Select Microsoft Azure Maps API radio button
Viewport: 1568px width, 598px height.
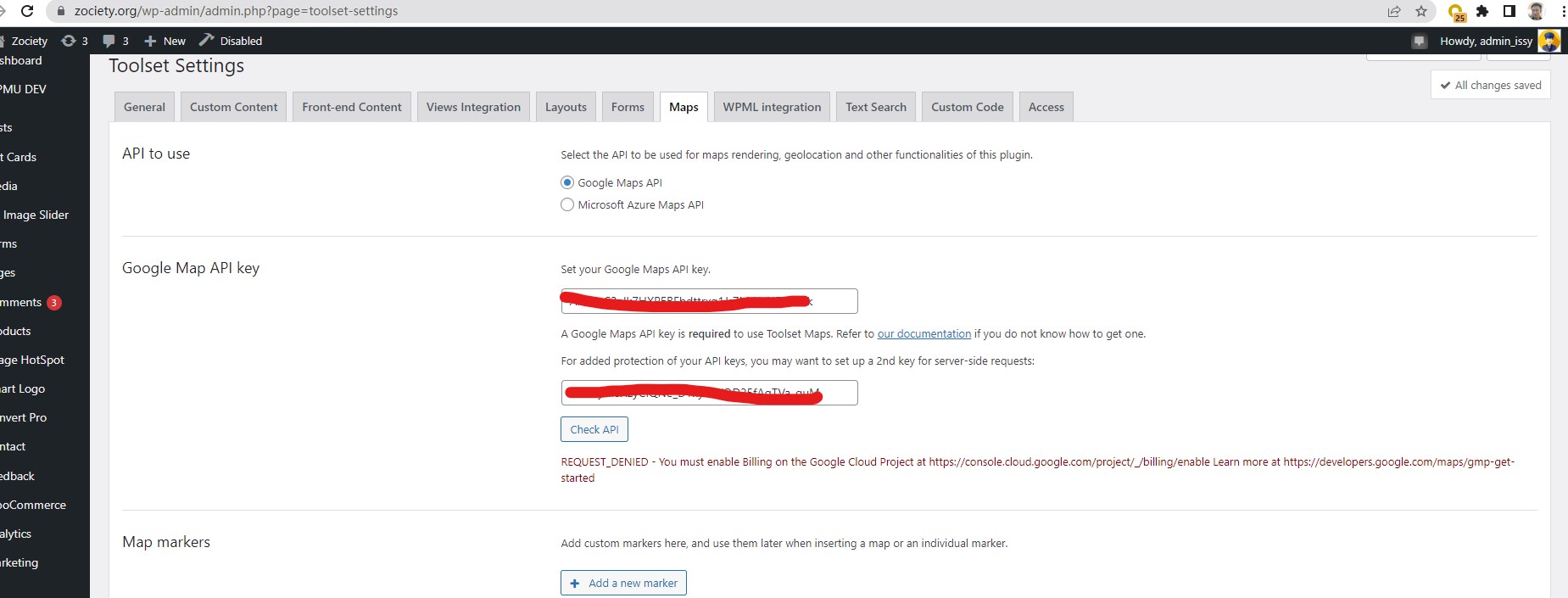567,204
